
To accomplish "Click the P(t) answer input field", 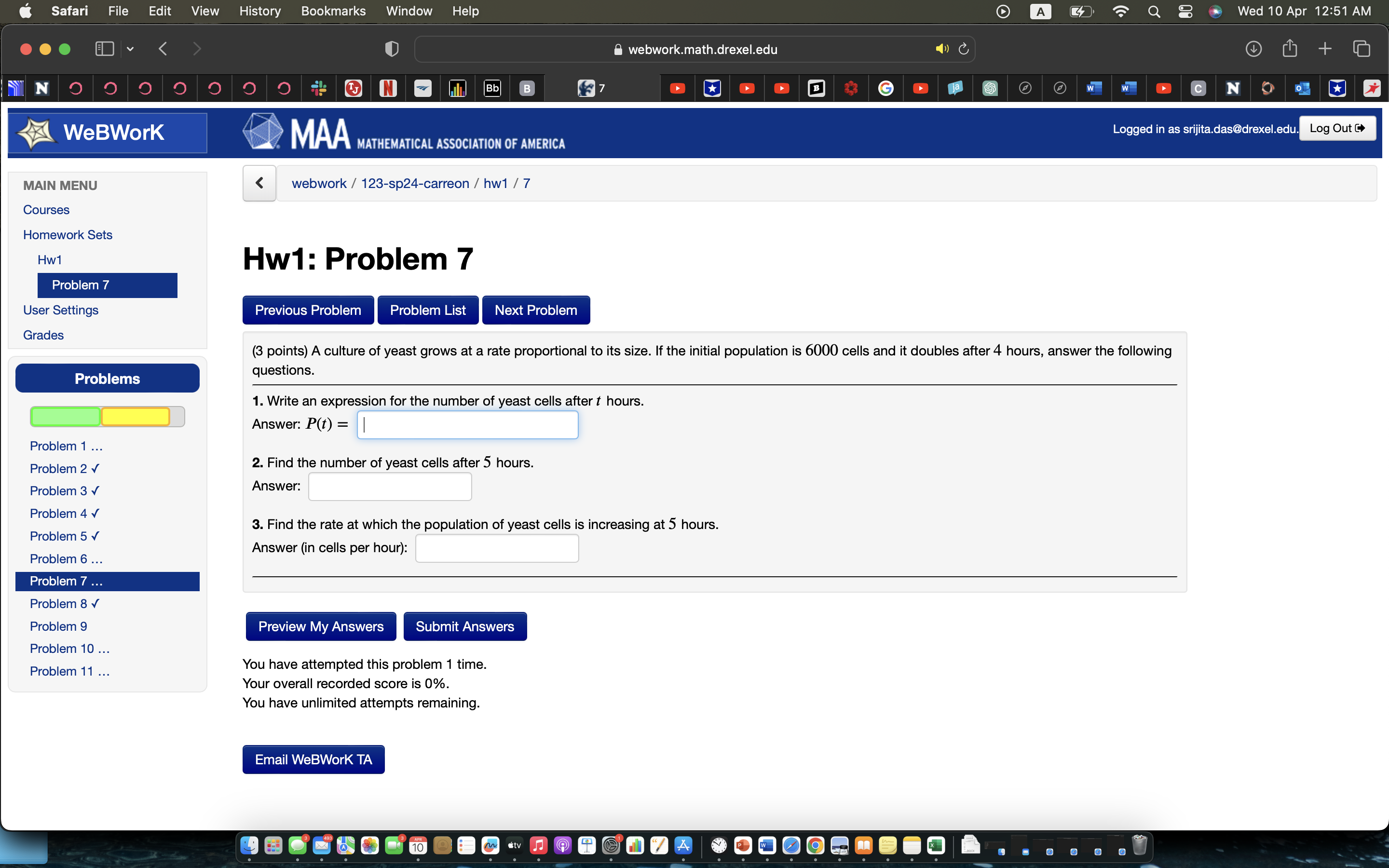I will point(467,425).
